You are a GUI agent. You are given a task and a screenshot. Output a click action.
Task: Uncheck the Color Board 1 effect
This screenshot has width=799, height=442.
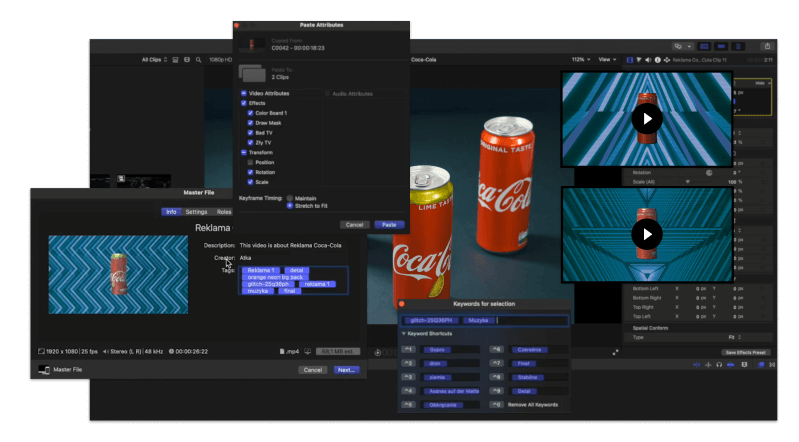point(250,113)
